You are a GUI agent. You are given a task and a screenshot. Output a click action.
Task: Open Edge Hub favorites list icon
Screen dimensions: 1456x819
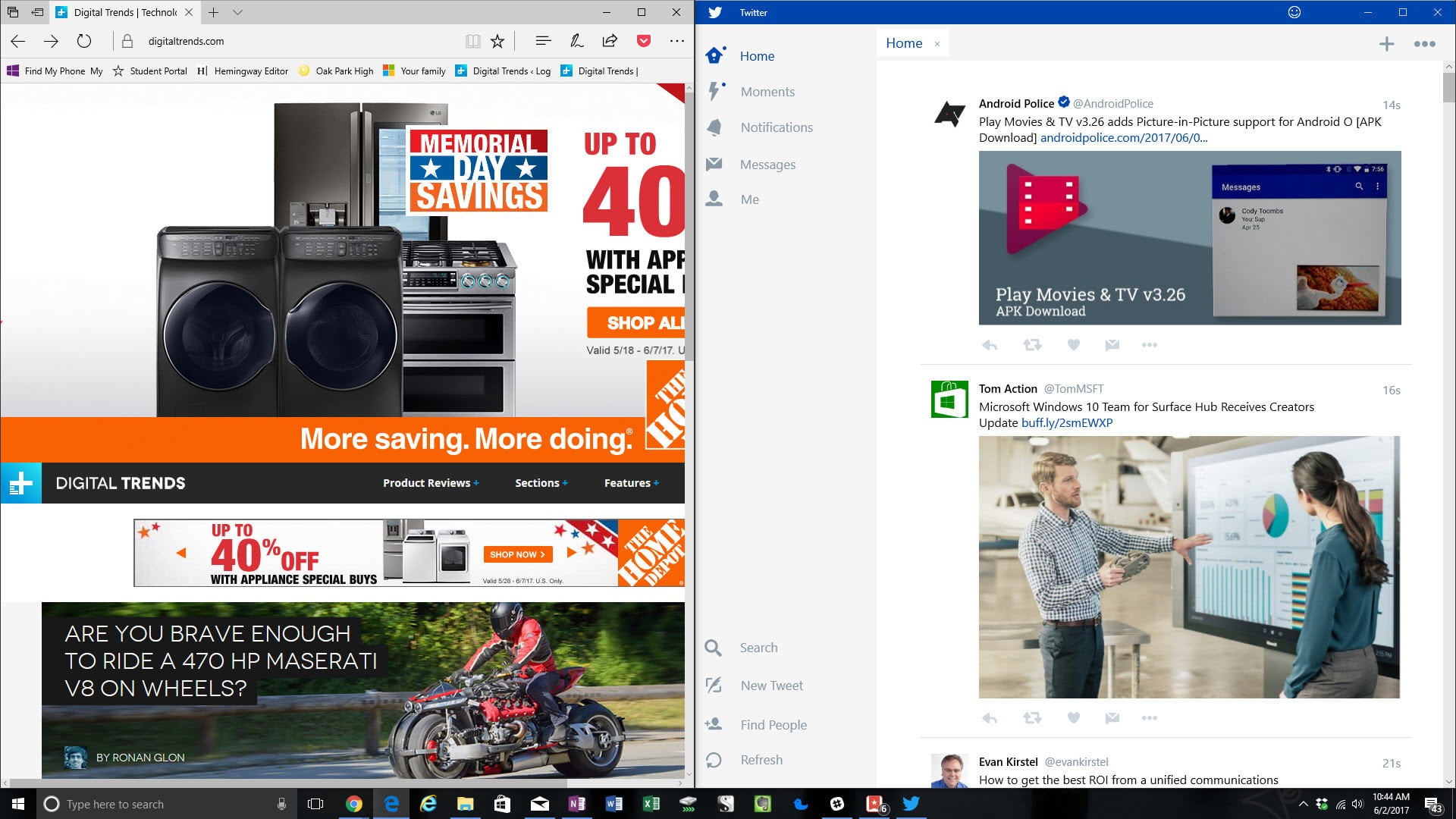pyautogui.click(x=543, y=42)
